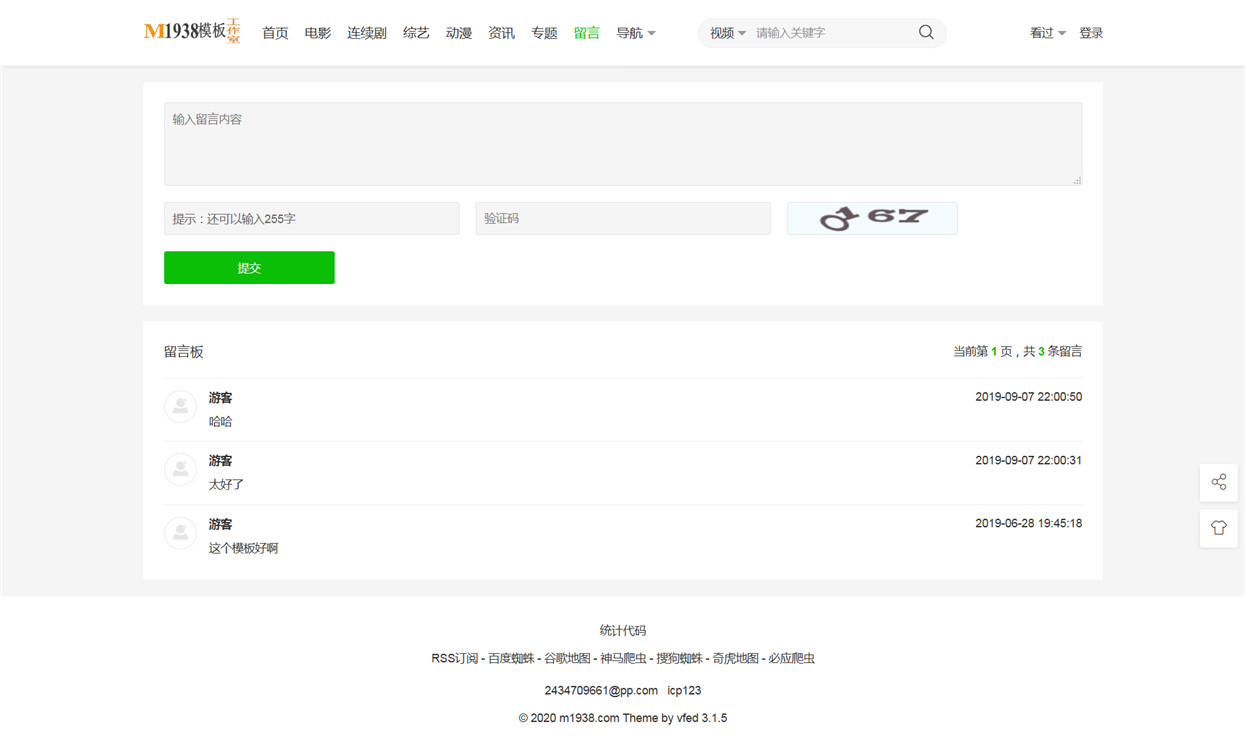
Task: Click the green 提交 button
Action: click(x=249, y=268)
